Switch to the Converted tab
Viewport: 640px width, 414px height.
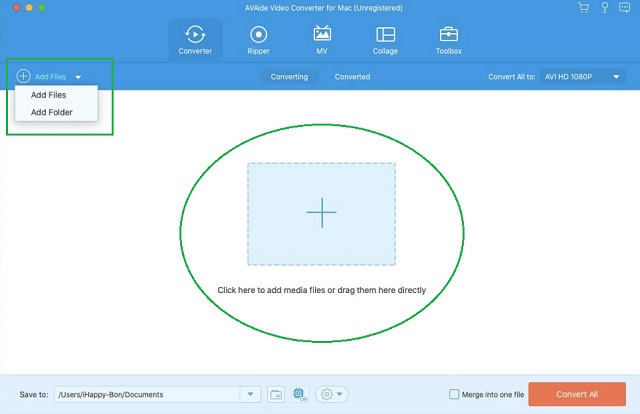point(352,76)
